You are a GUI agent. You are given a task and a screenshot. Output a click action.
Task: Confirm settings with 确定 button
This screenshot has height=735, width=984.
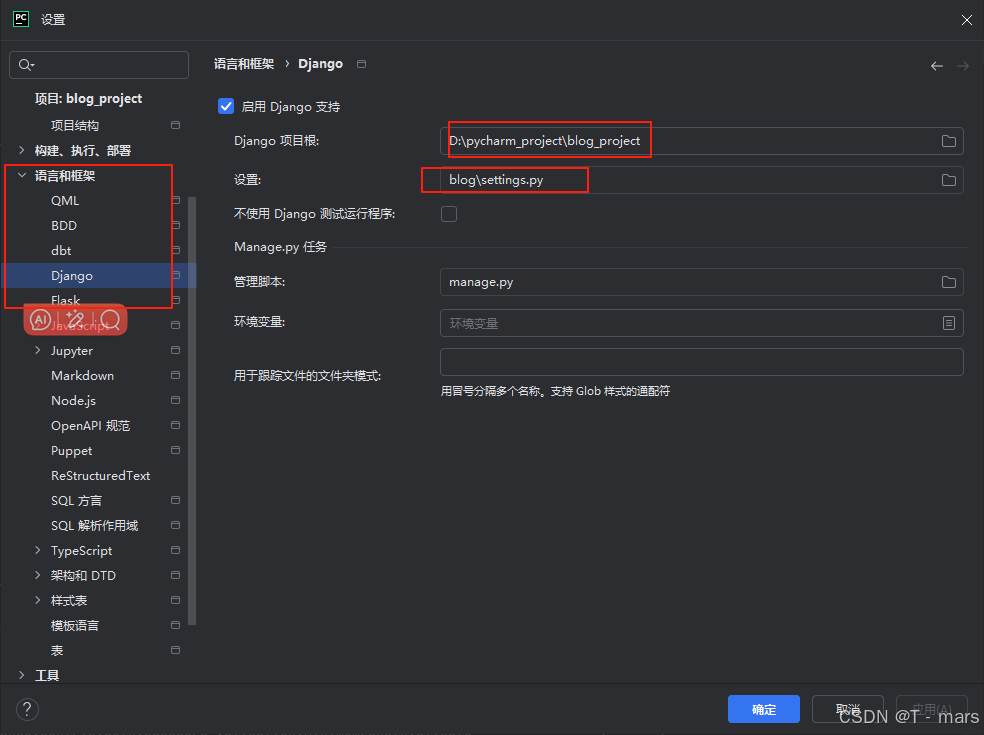[764, 709]
